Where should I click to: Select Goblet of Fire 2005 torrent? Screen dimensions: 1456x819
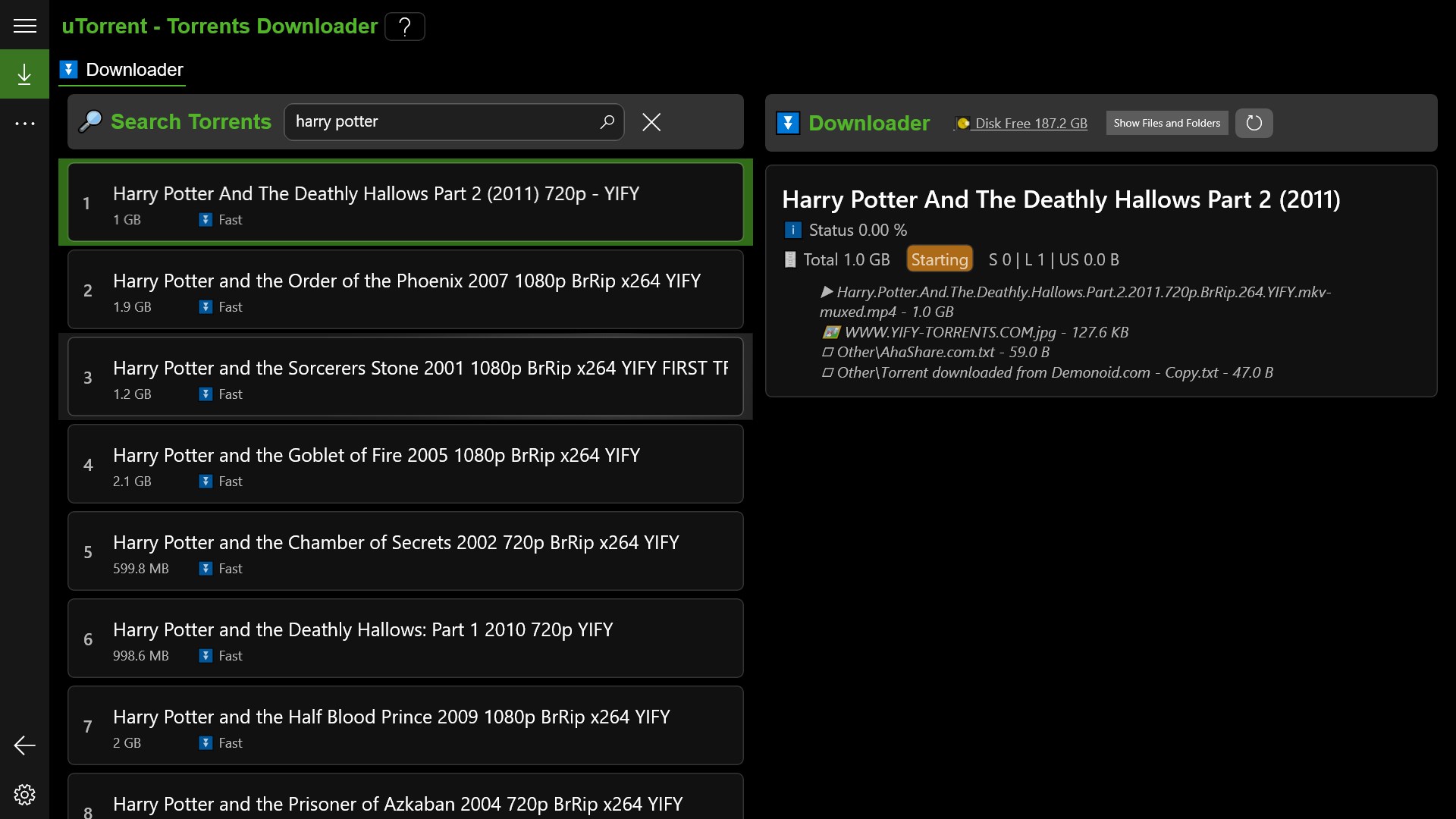[405, 464]
